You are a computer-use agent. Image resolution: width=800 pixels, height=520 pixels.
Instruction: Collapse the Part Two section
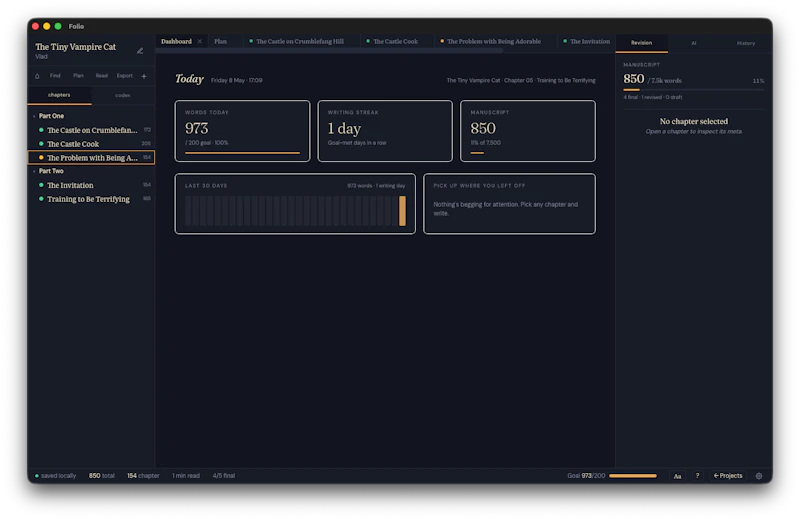click(x=34, y=171)
